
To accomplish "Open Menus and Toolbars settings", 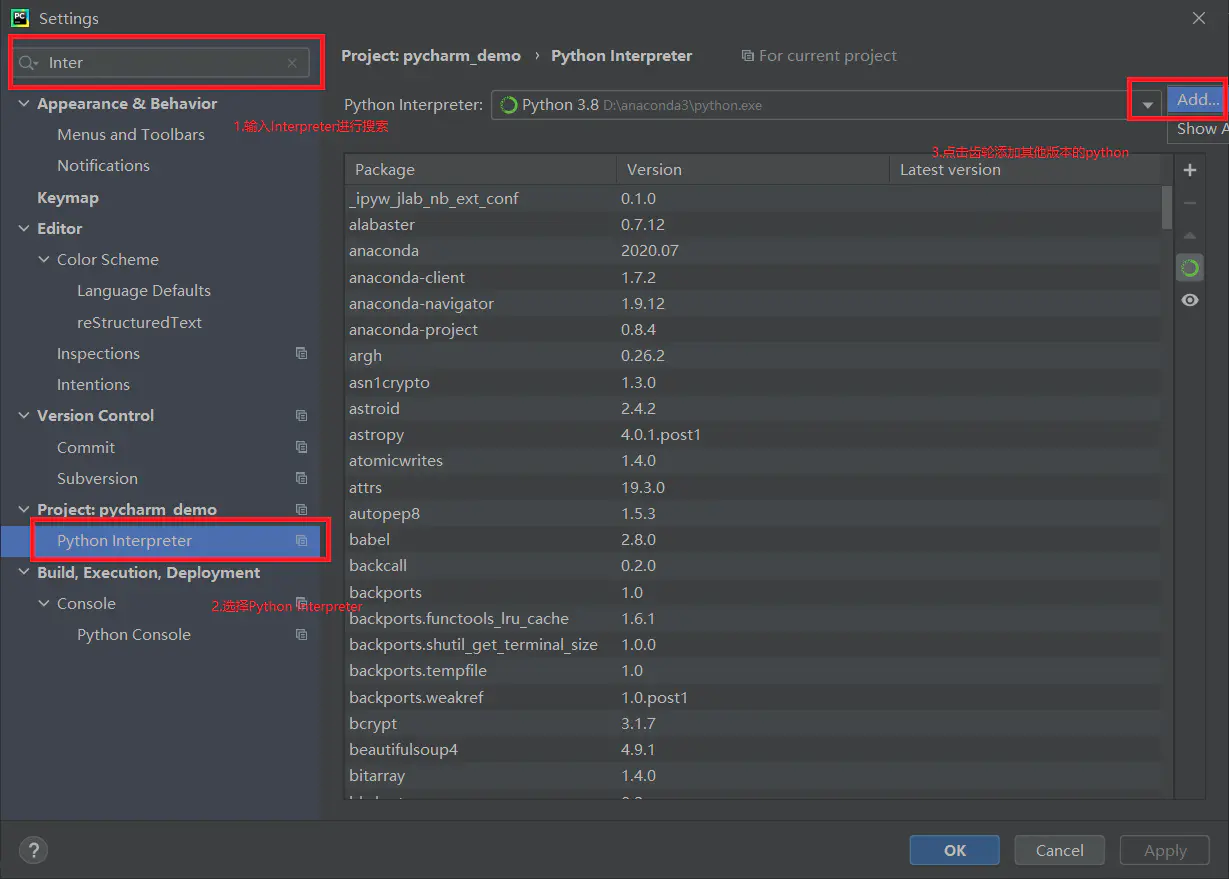I will coord(131,134).
